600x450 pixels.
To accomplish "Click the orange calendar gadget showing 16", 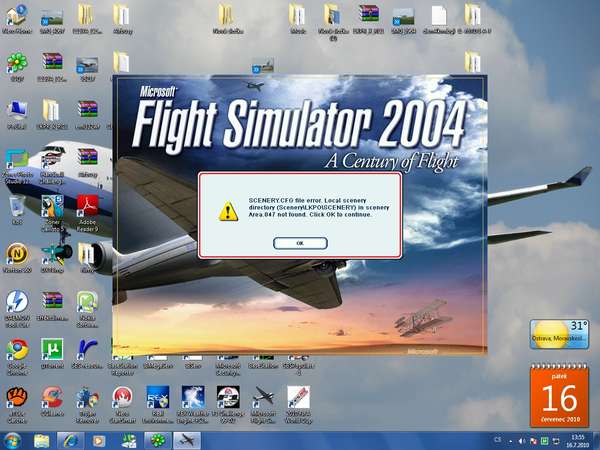I will click(x=559, y=396).
